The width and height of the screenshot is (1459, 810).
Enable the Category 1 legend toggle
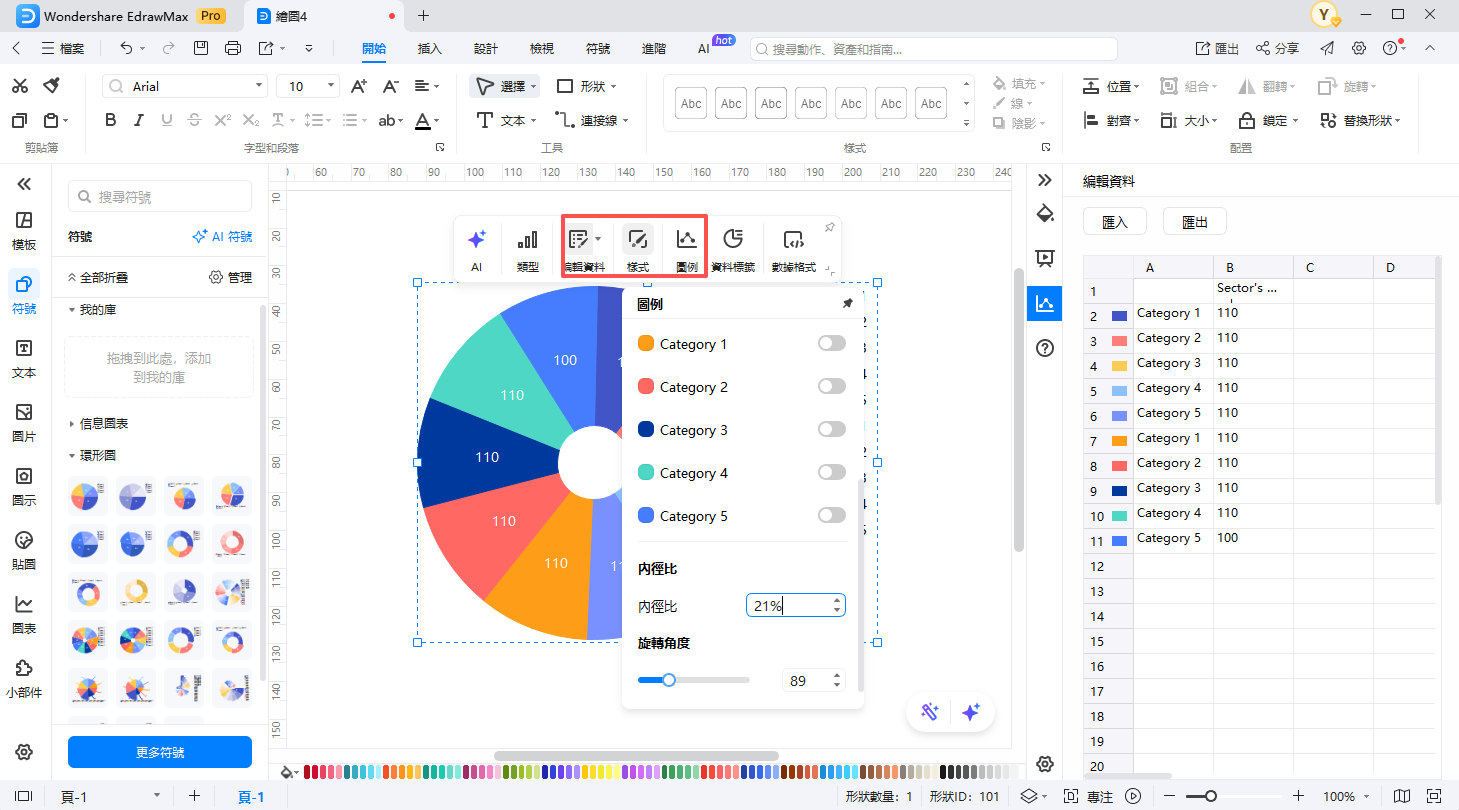coord(830,343)
